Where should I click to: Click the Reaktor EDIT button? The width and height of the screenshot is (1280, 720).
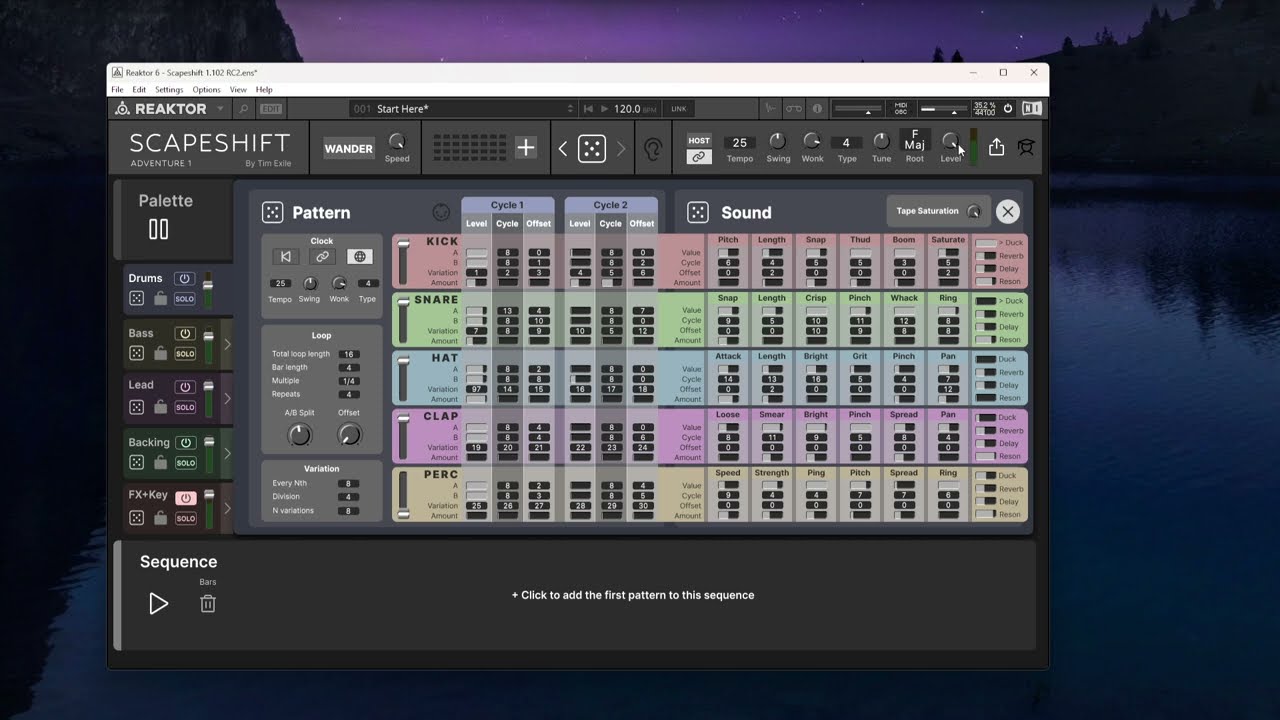coord(271,108)
